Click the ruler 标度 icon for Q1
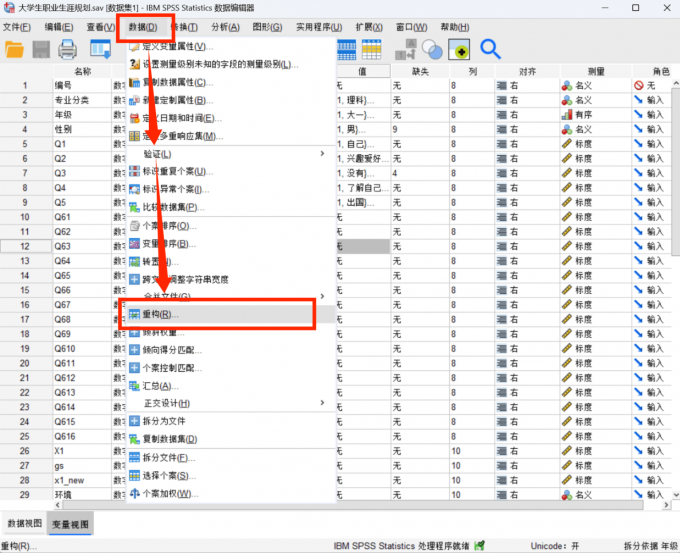 coord(567,144)
